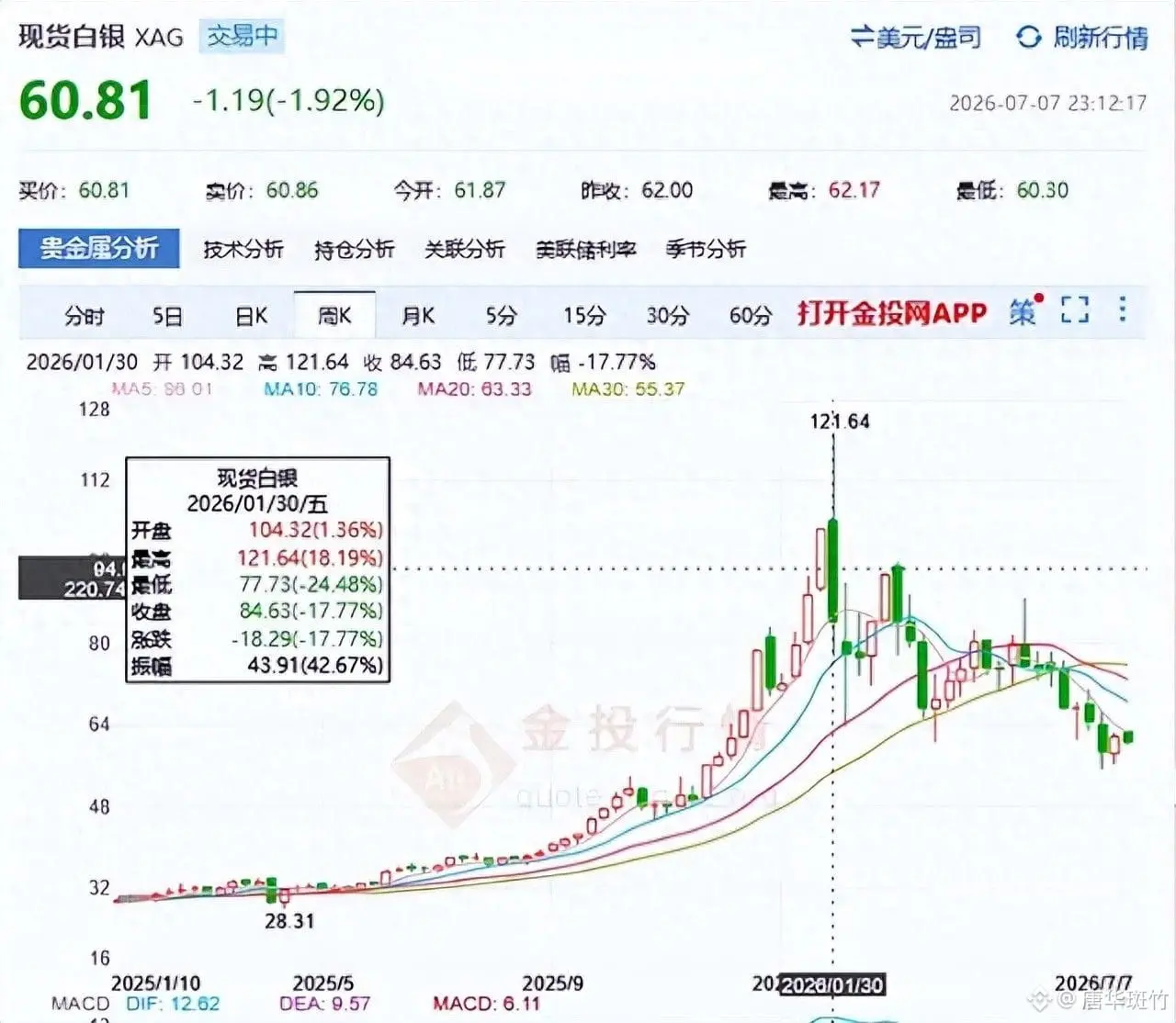Switch chart to 月K view
The height and width of the screenshot is (1023, 1176).
419,316
